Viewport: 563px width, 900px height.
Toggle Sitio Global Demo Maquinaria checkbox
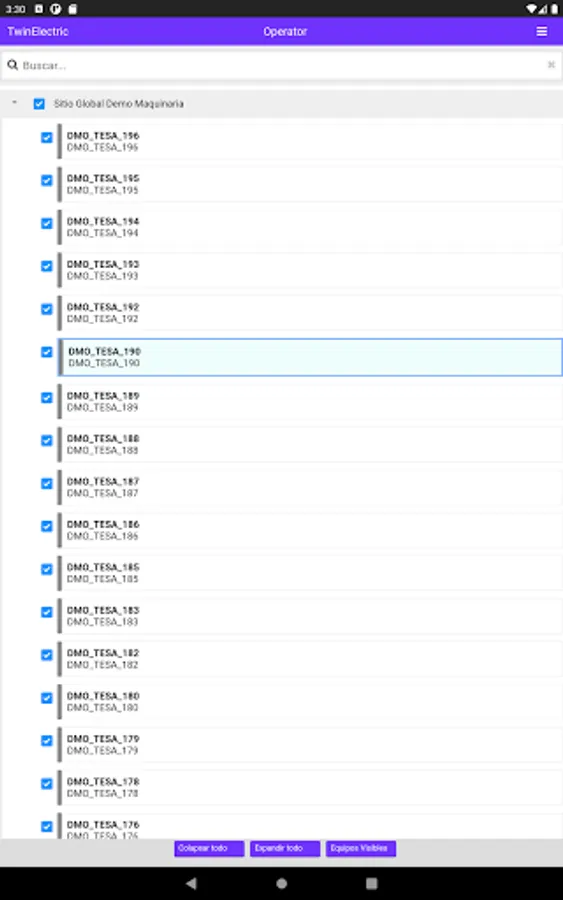(x=39, y=104)
